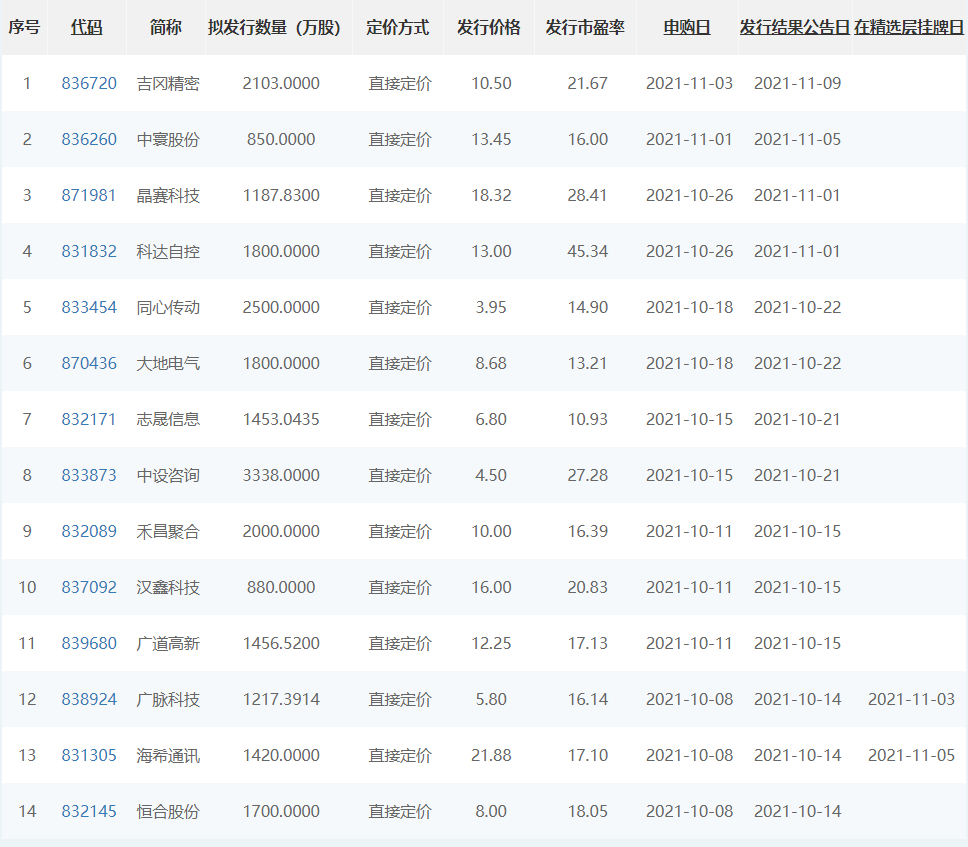Click the 代码 column header

point(86,28)
